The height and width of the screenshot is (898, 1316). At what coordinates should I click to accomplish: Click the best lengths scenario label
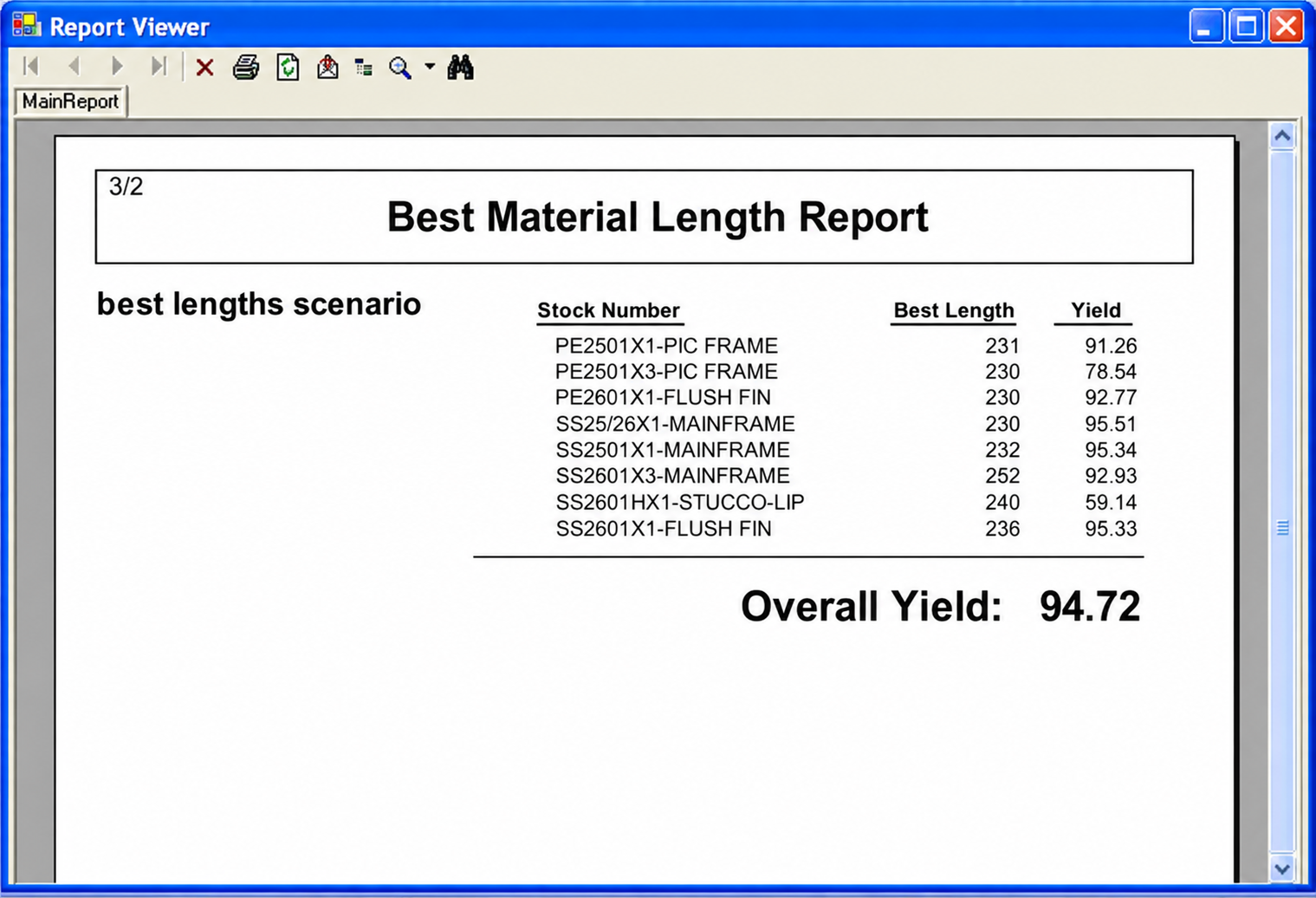pos(259,304)
